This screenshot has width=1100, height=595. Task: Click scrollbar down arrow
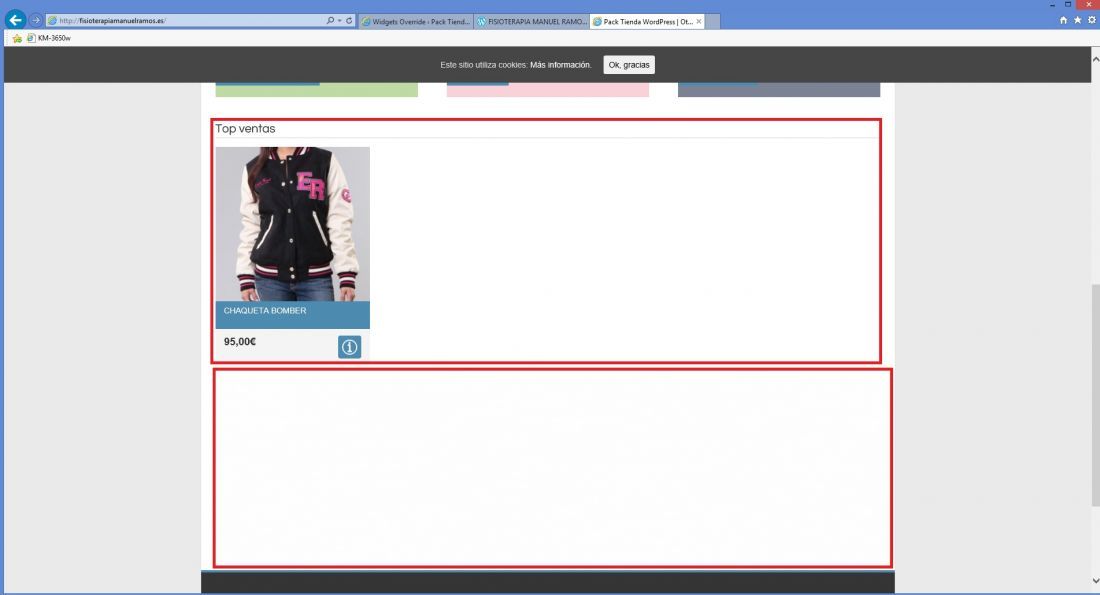[x=1095, y=580]
